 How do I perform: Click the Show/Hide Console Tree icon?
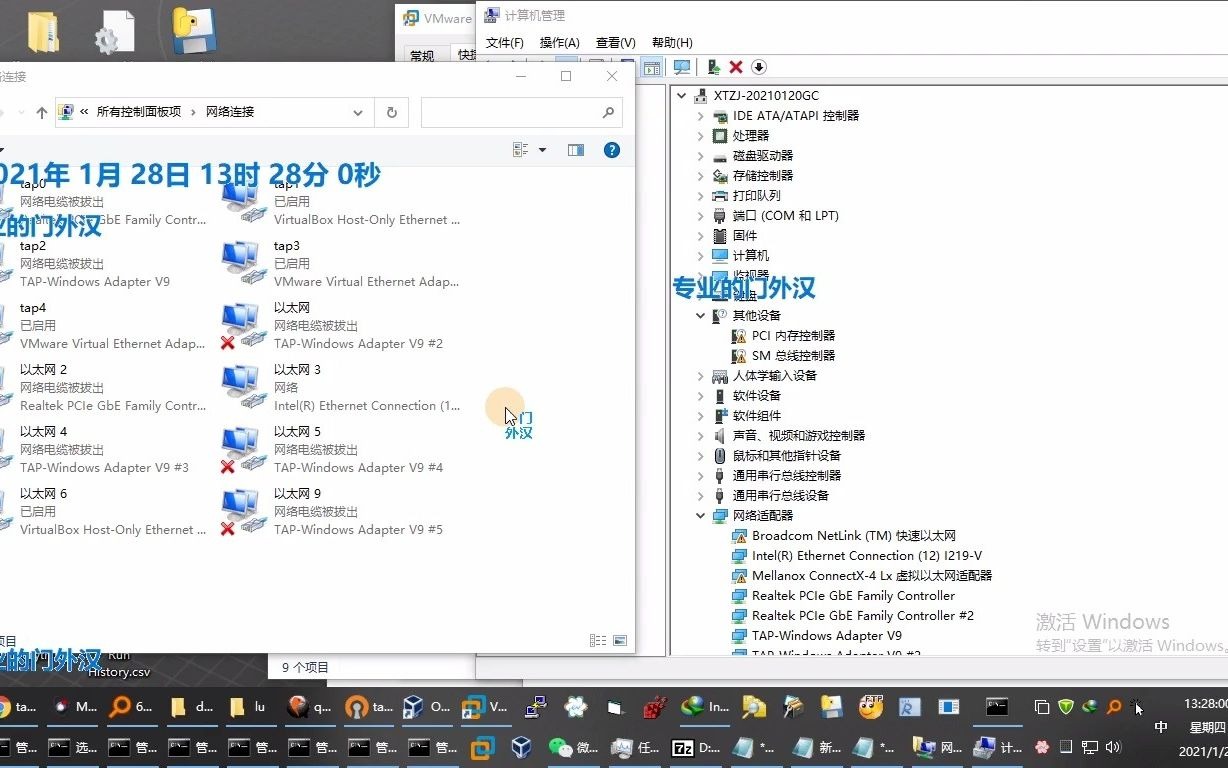pos(651,67)
